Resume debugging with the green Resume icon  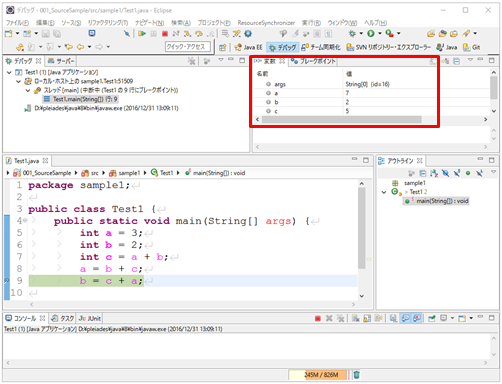(x=142, y=34)
